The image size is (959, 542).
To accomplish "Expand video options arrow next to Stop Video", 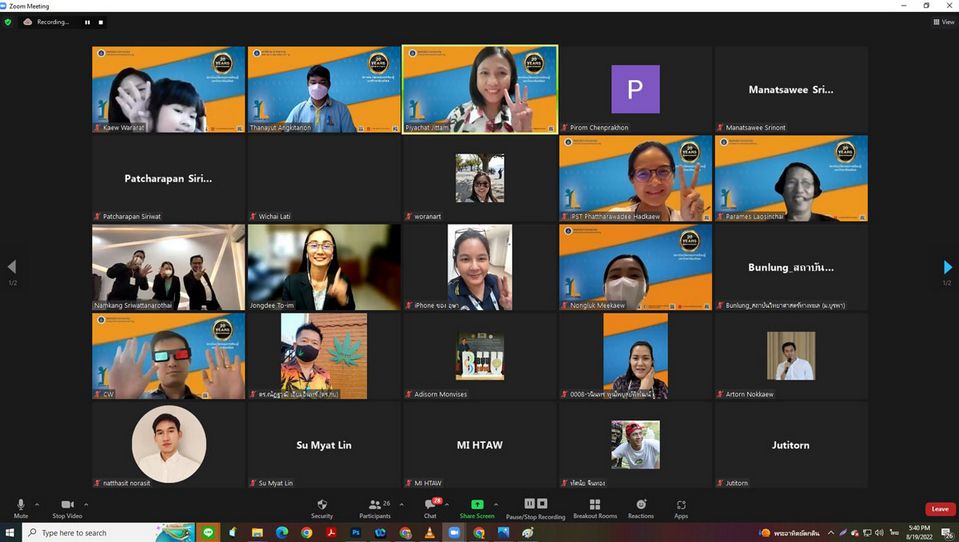I will pyautogui.click(x=86, y=504).
